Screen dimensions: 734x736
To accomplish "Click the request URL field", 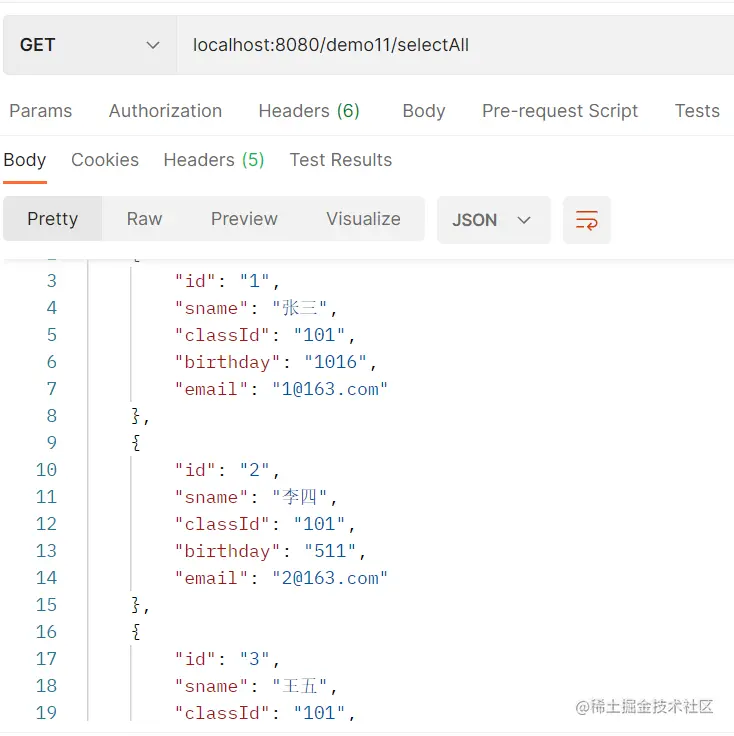I will 450,45.
